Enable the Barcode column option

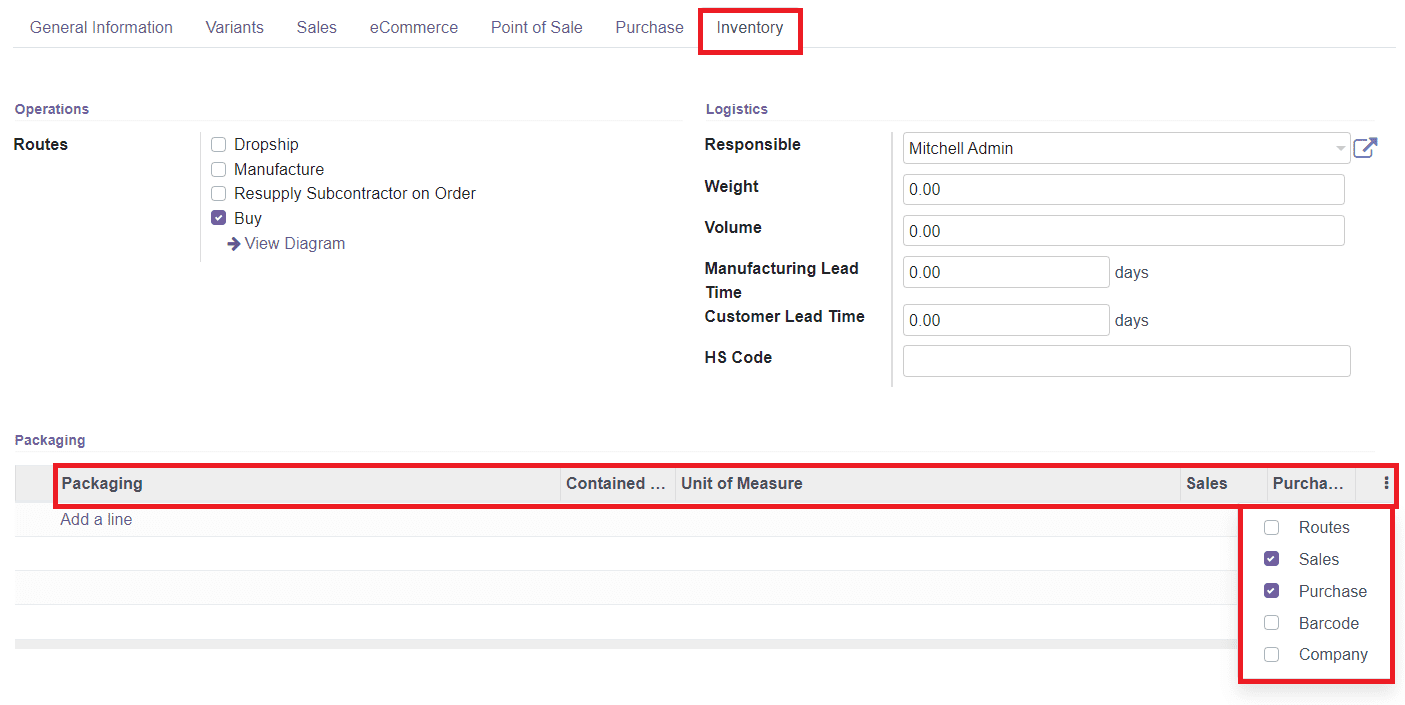click(1271, 622)
